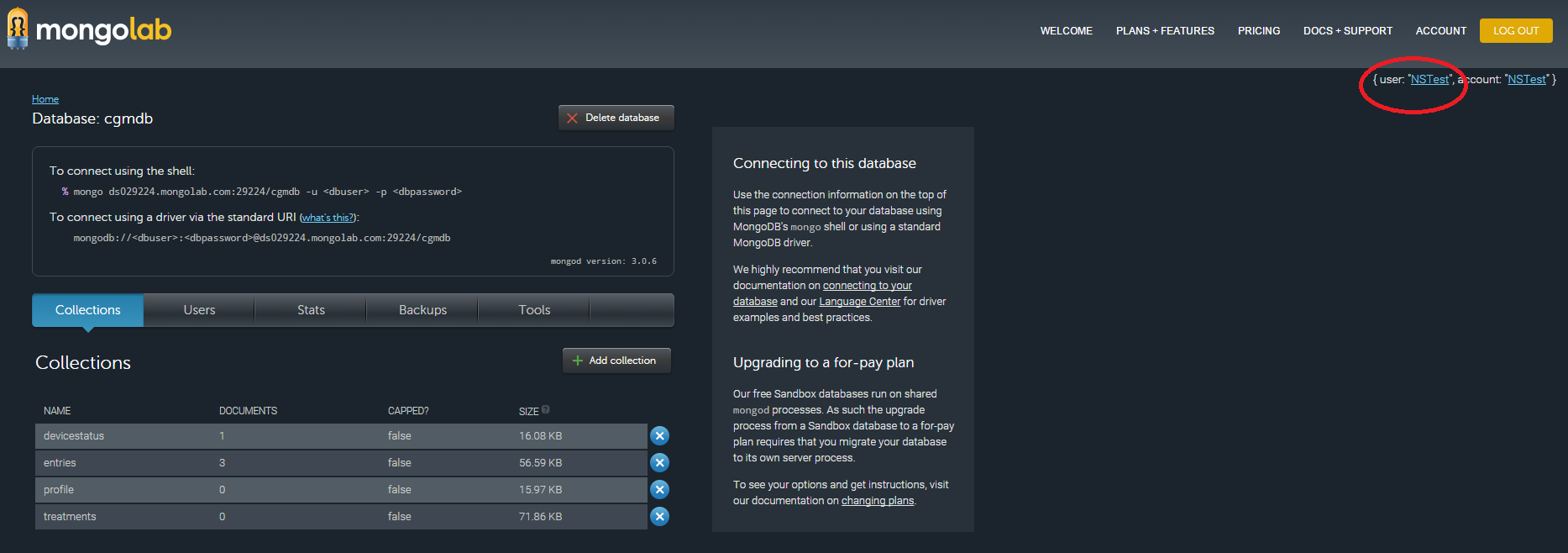Click the Delete database button

pos(616,118)
